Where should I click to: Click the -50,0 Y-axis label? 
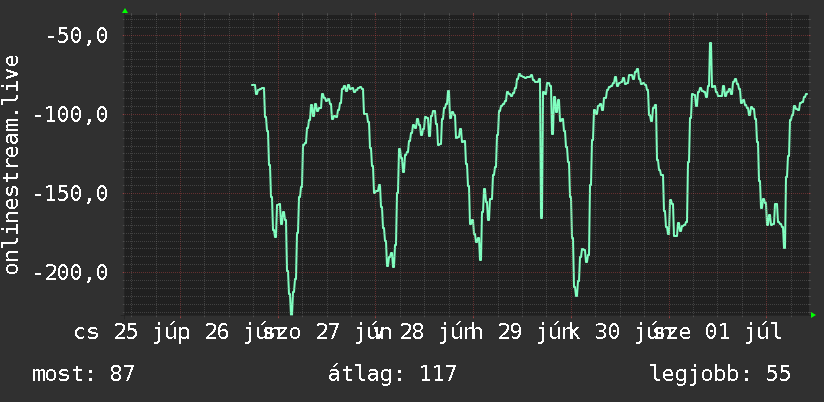(77, 36)
